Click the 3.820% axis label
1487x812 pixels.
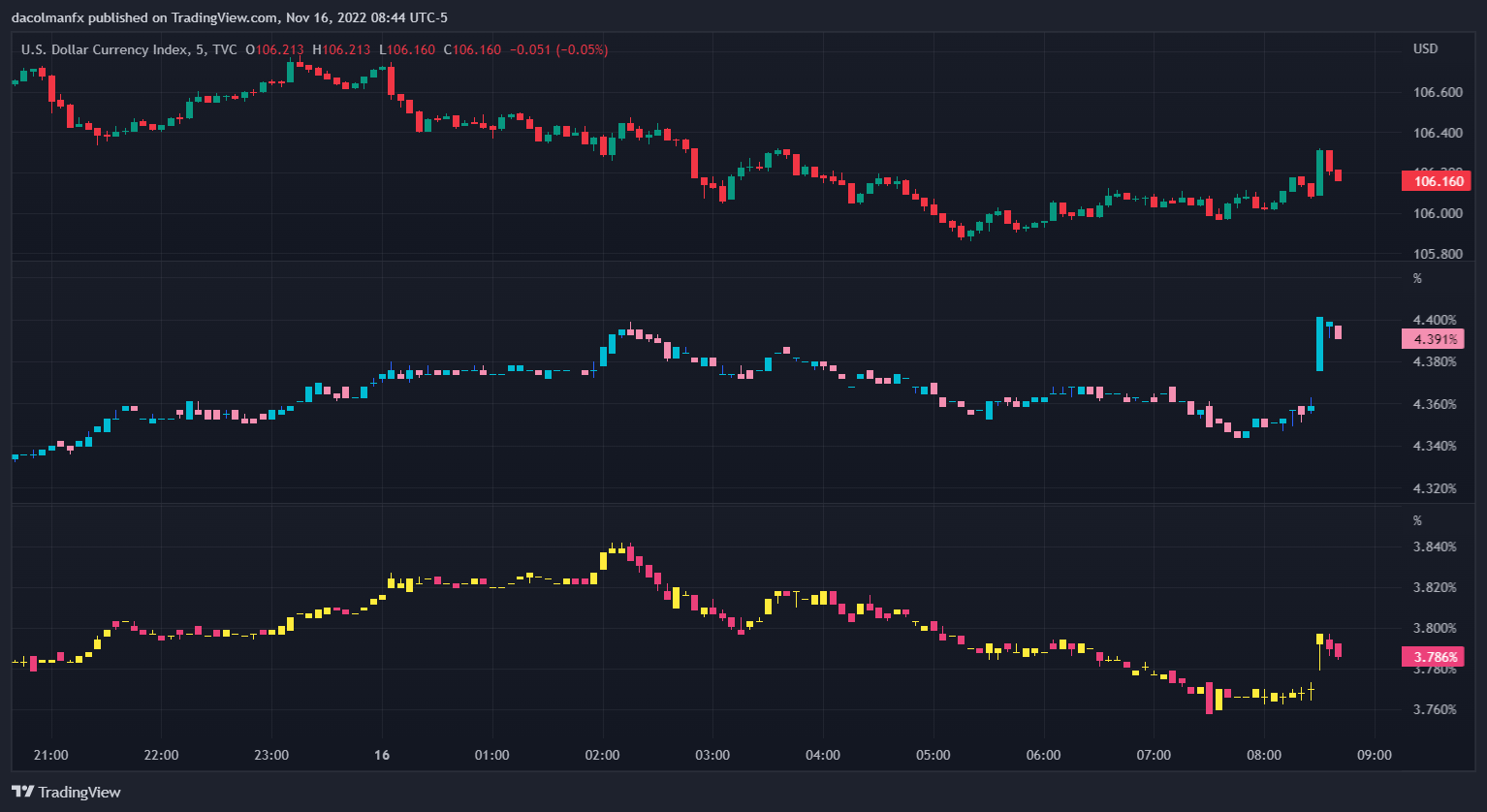point(1436,587)
